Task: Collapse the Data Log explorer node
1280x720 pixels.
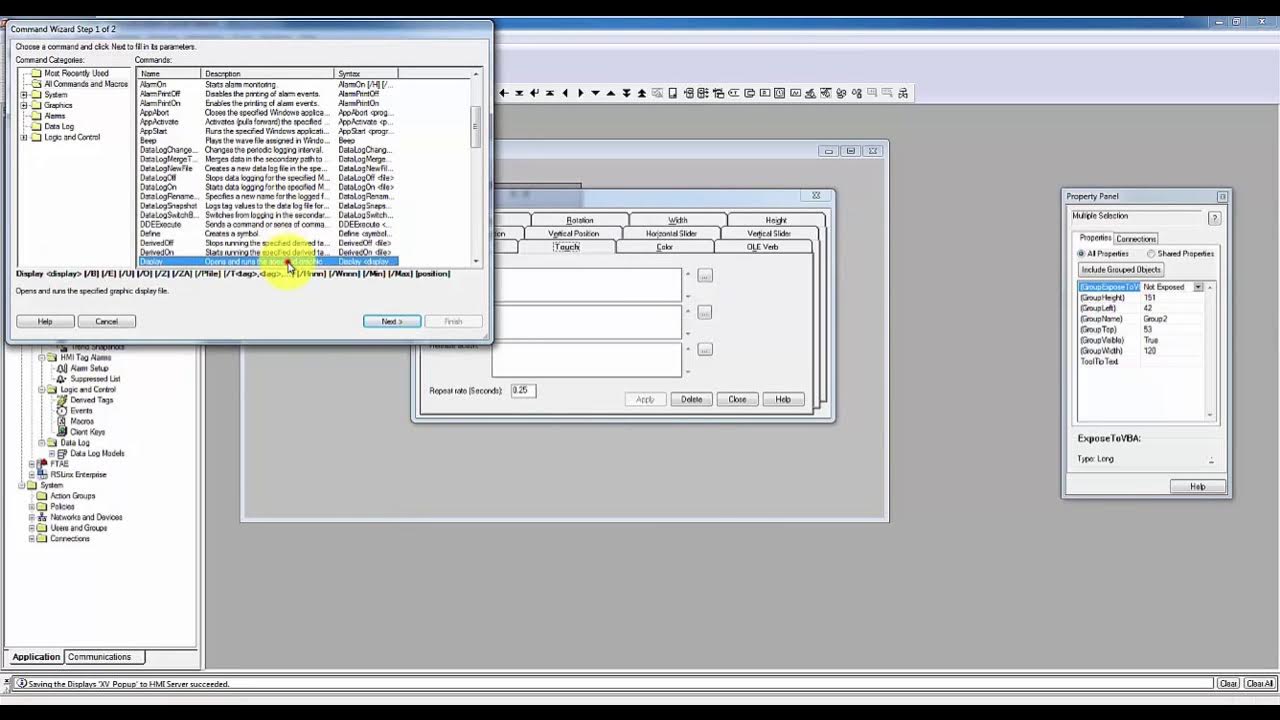Action: click(x=42, y=442)
